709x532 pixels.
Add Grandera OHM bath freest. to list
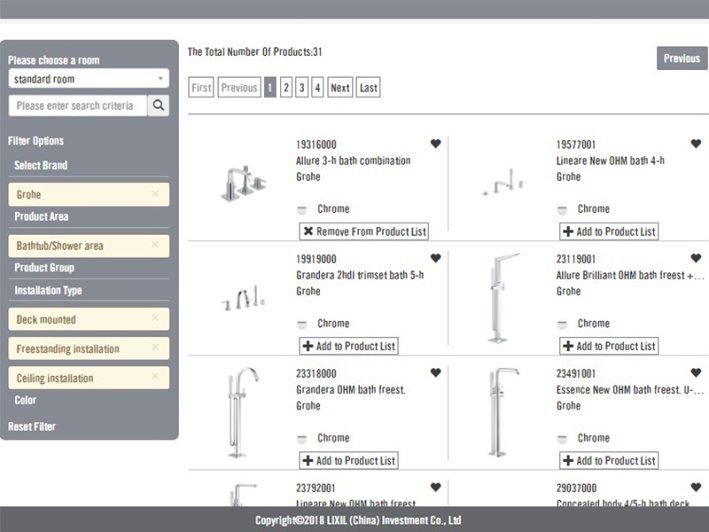point(349,460)
